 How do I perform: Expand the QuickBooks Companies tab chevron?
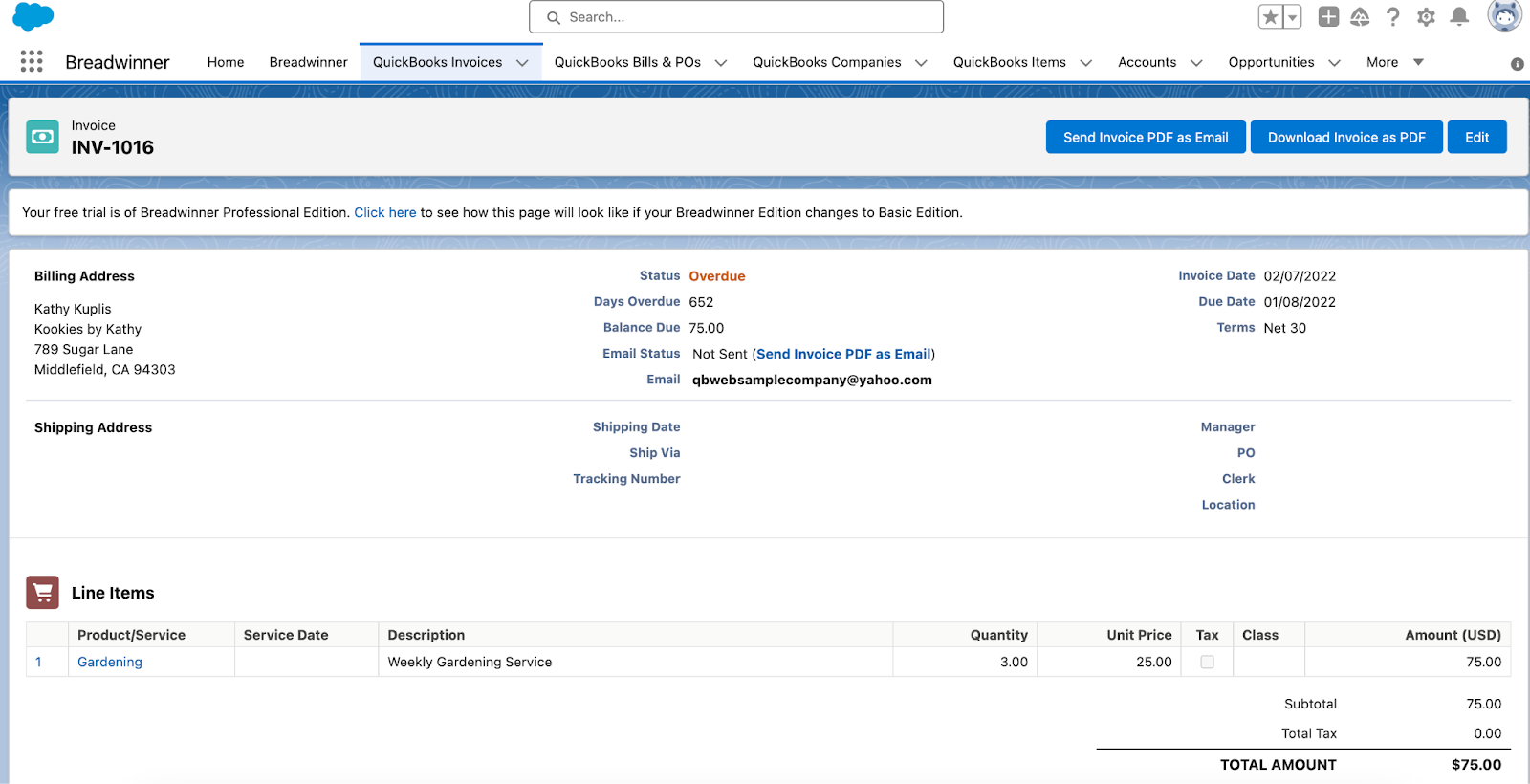click(921, 63)
